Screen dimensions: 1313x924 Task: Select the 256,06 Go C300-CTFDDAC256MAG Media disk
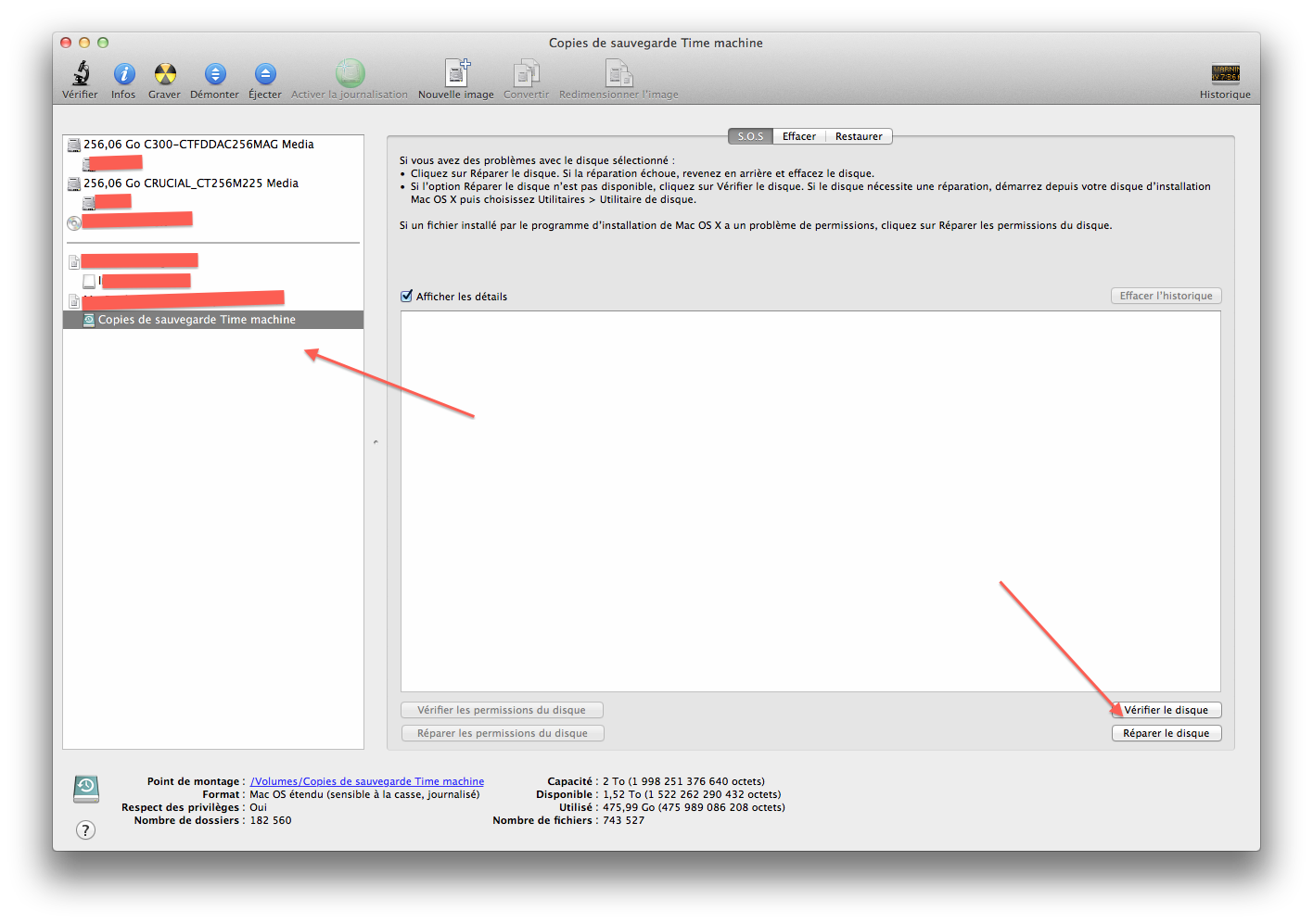tap(198, 145)
